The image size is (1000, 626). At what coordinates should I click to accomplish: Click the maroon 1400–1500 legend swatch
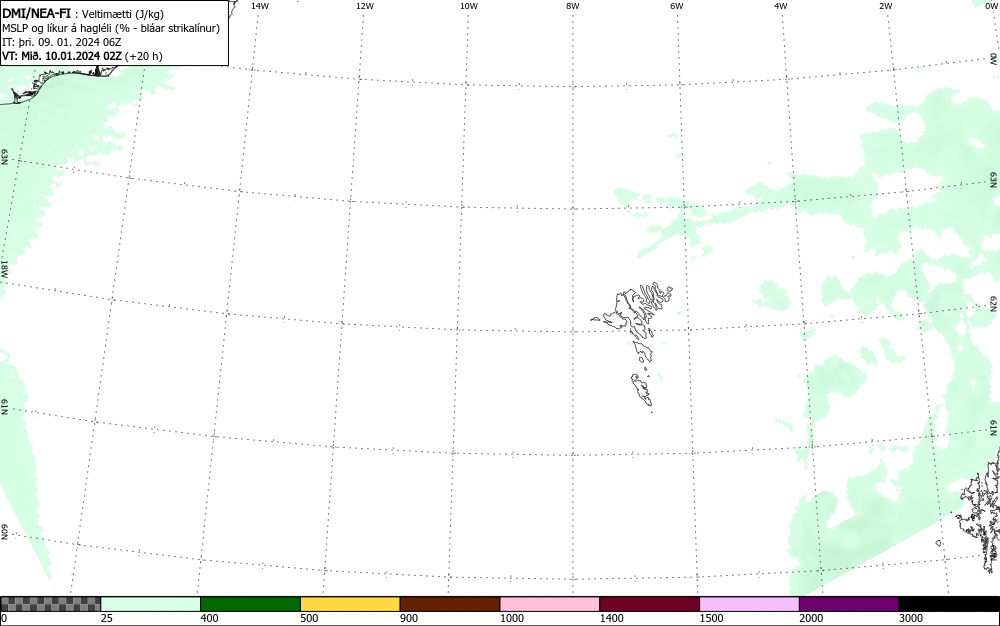pyautogui.click(x=649, y=604)
